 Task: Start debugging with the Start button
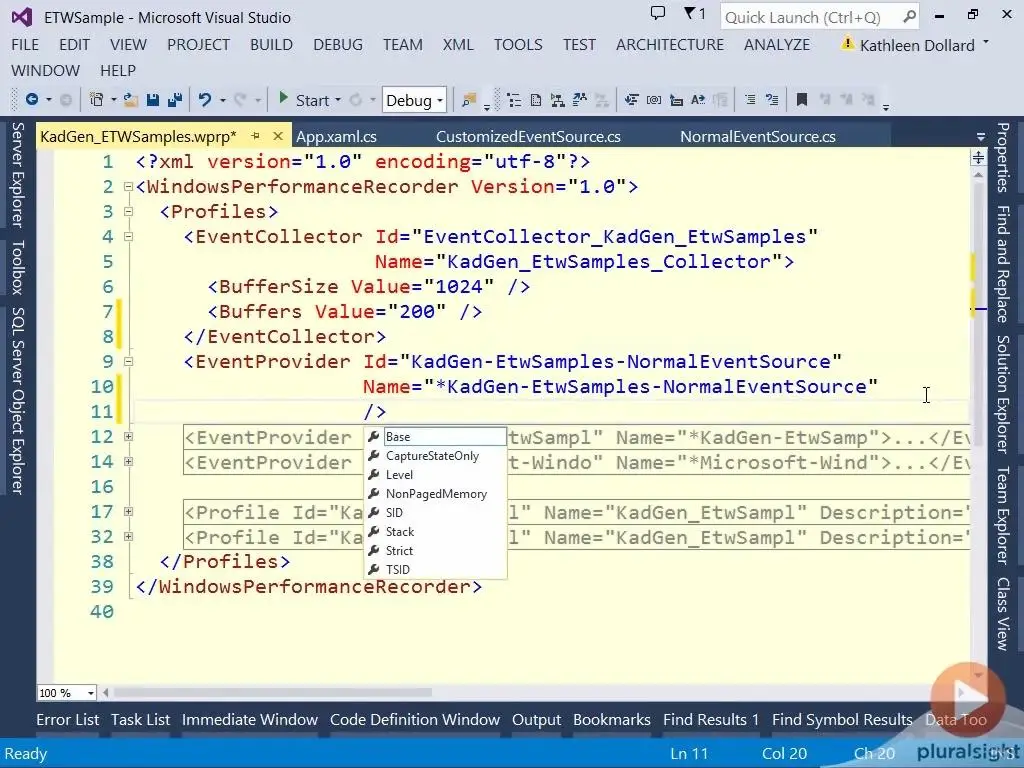coord(304,100)
